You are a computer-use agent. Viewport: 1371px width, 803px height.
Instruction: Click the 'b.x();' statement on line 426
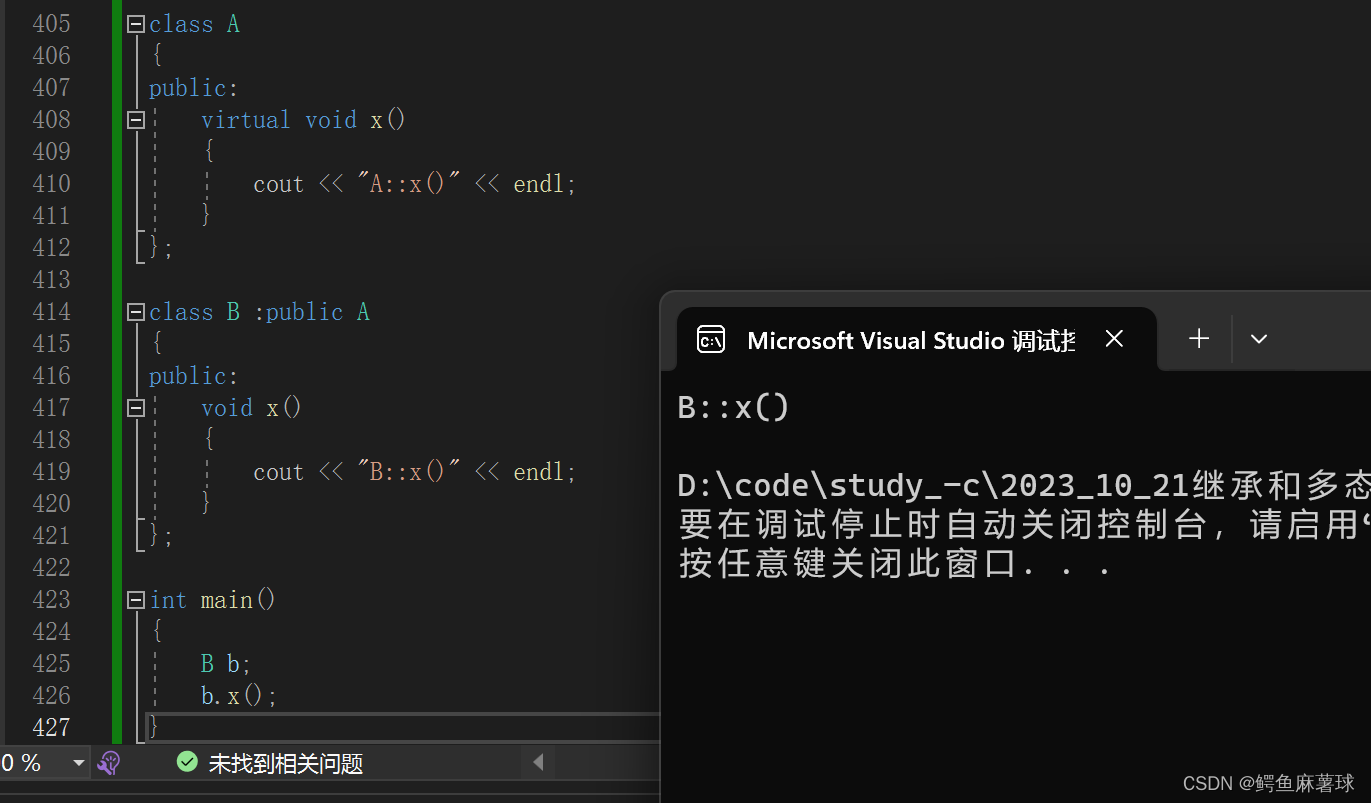pos(239,696)
